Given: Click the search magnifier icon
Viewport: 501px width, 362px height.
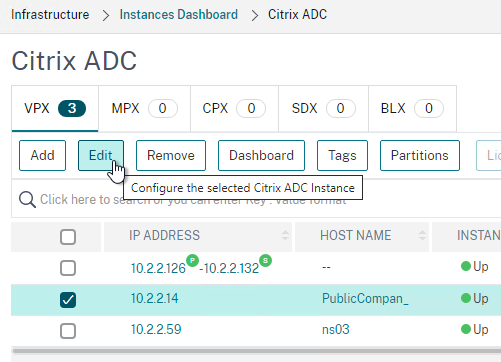Looking at the screenshot, I should (x=27, y=200).
